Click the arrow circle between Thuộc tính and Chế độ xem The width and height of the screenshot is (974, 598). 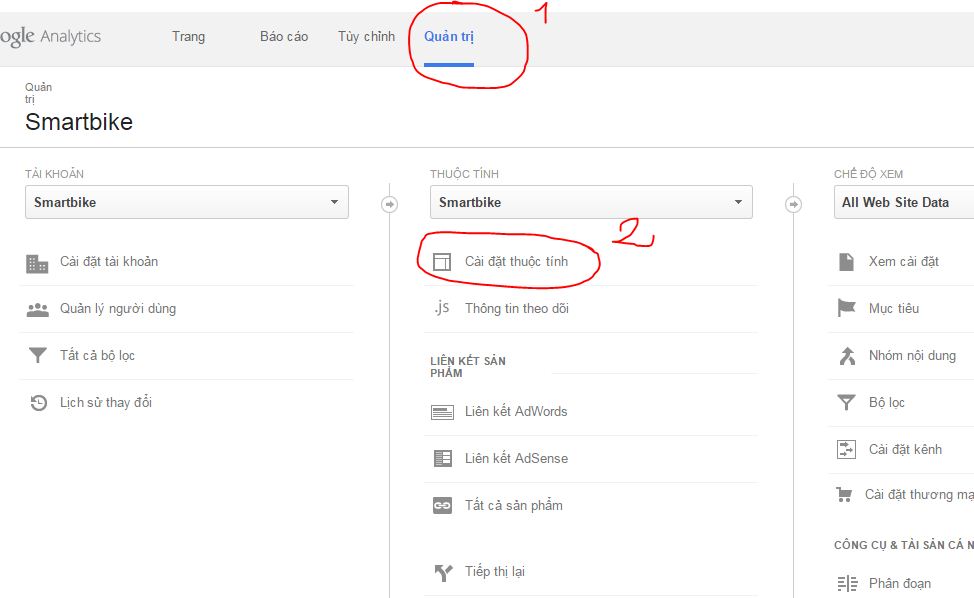click(x=793, y=204)
